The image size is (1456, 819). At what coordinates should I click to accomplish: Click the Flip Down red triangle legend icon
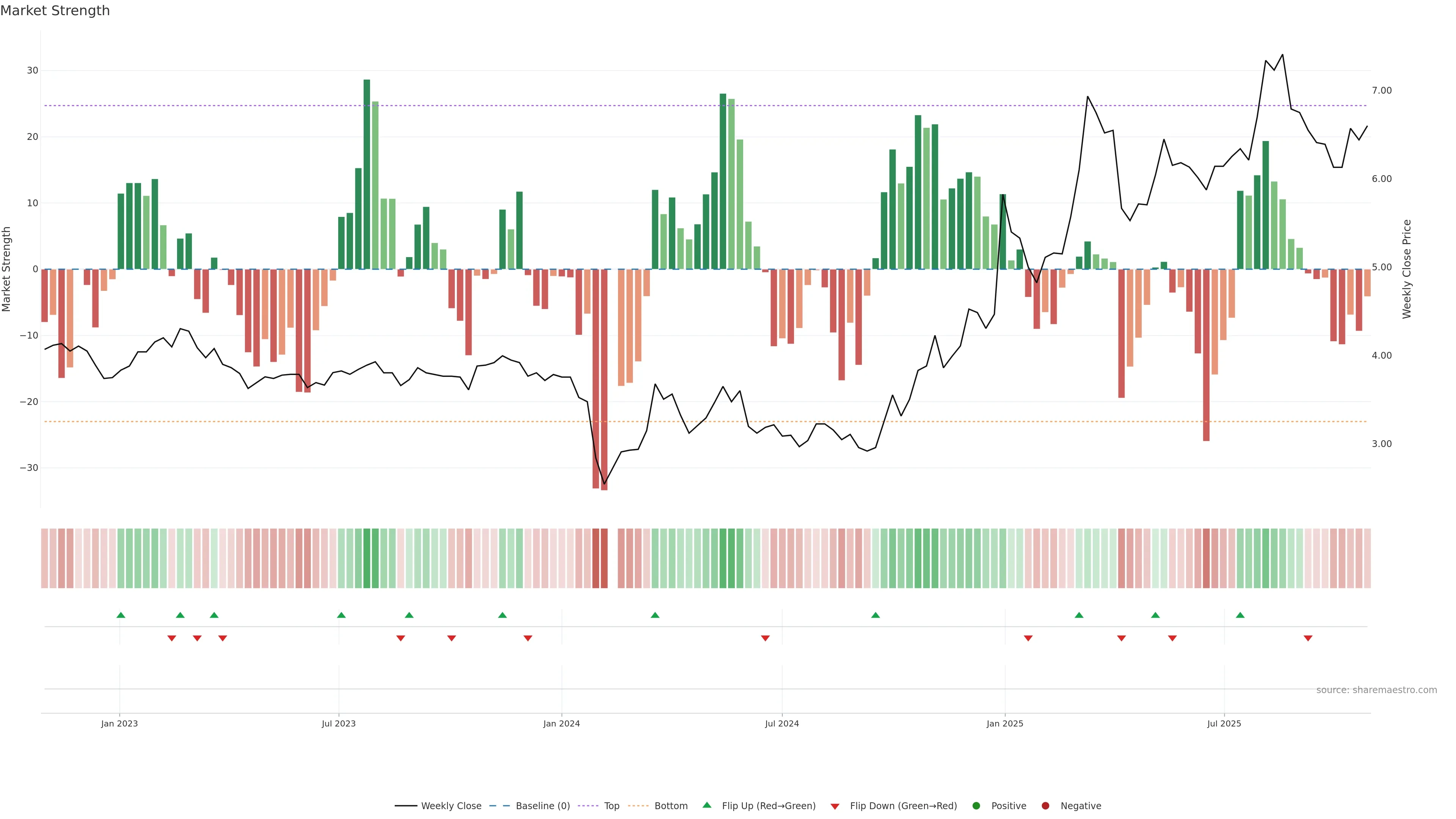click(835, 806)
